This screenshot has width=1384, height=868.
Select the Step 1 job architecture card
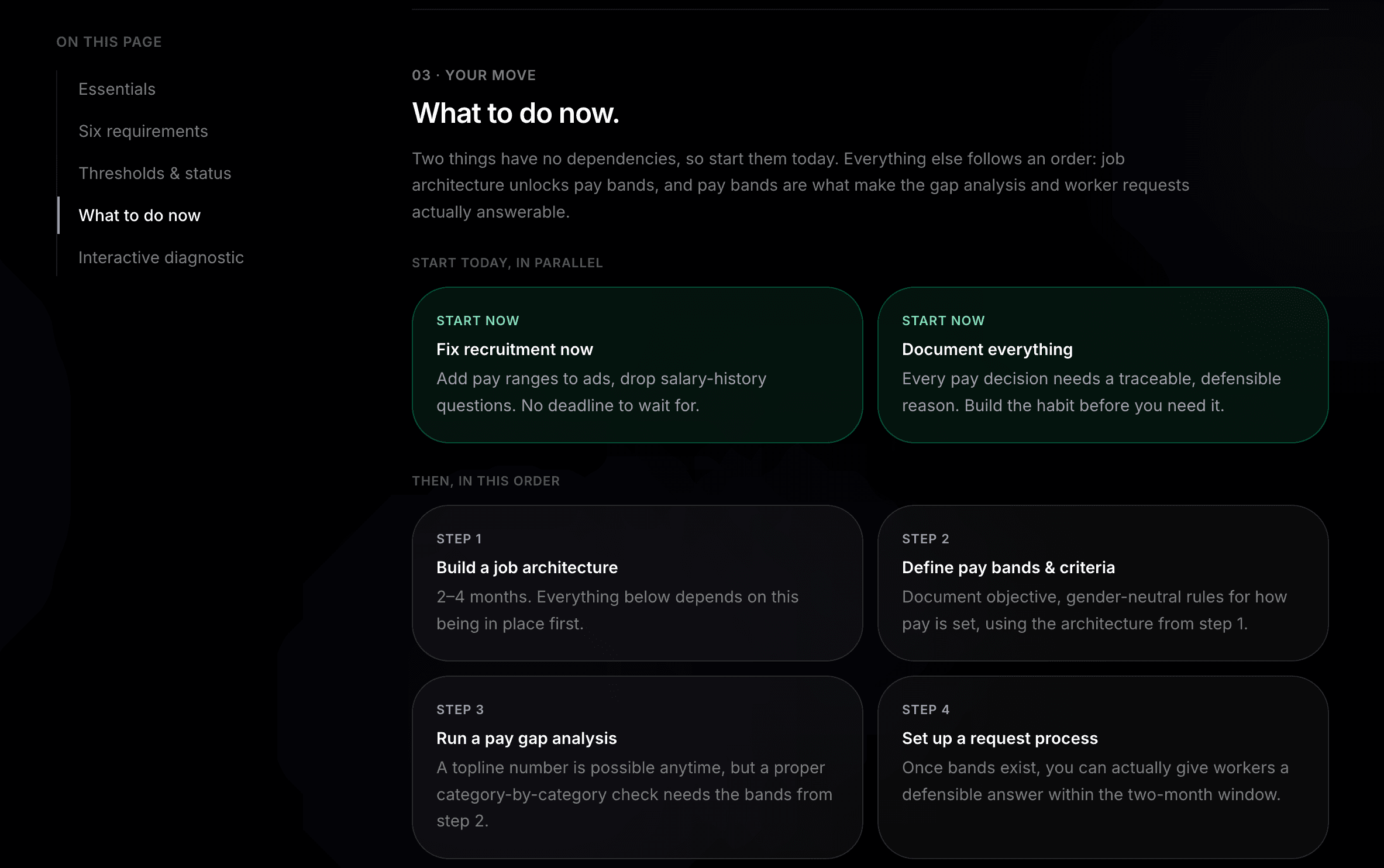pyautogui.click(x=637, y=583)
